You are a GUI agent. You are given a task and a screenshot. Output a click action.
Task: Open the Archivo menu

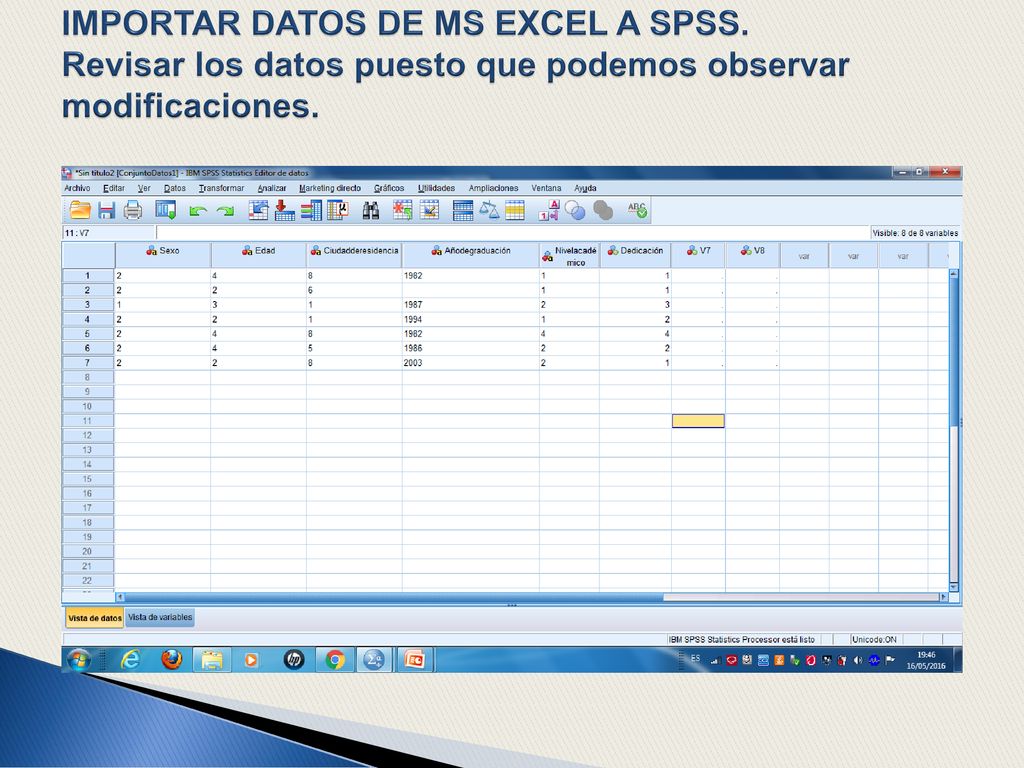tap(77, 188)
